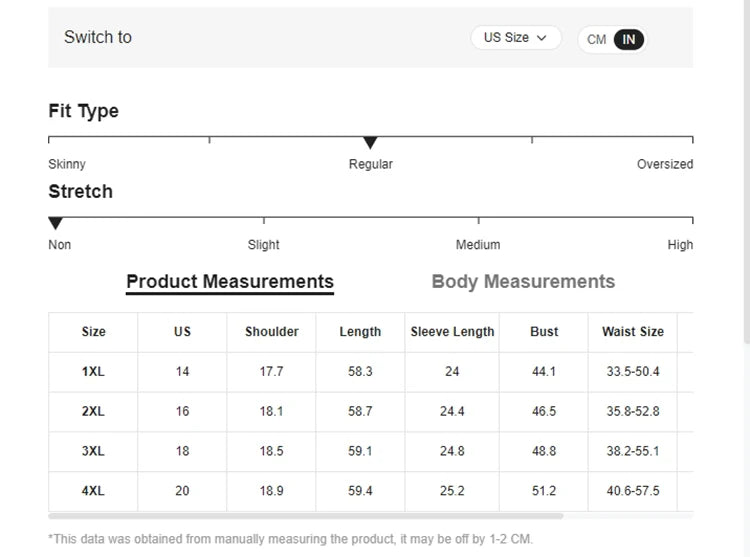The width and height of the screenshot is (750, 557).
Task: Click the Stretch triangle marker at Non
Action: coord(56,224)
